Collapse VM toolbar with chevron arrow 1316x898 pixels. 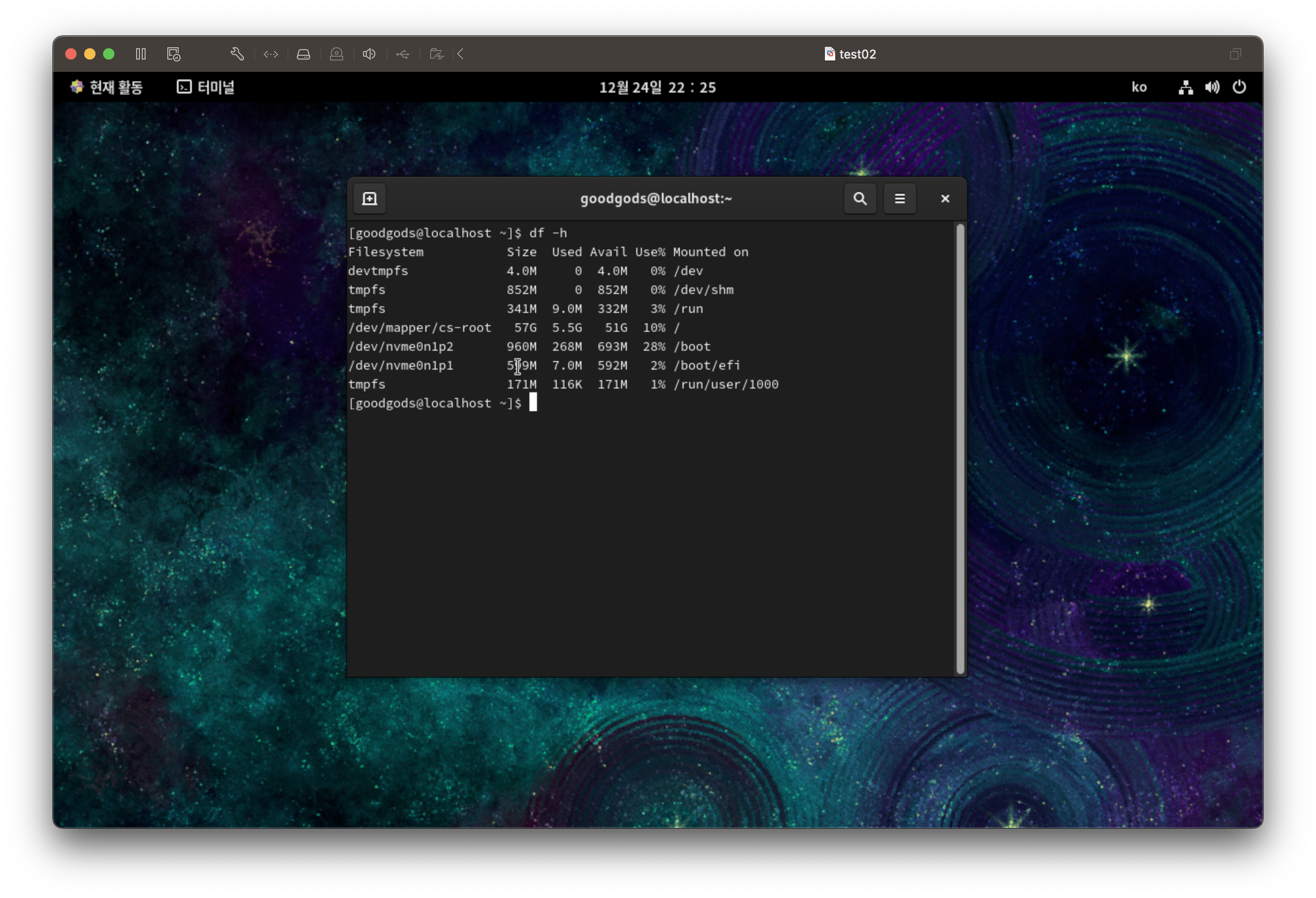460,54
